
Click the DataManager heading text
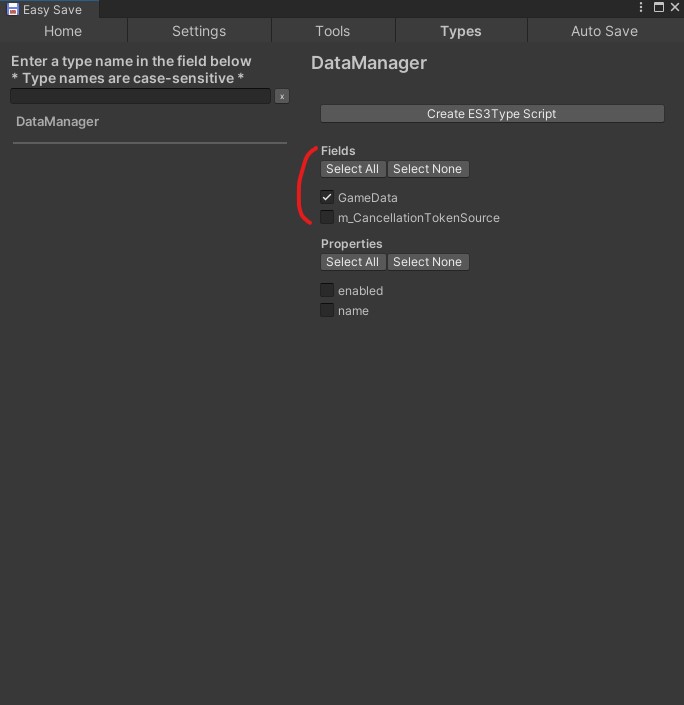coord(369,63)
